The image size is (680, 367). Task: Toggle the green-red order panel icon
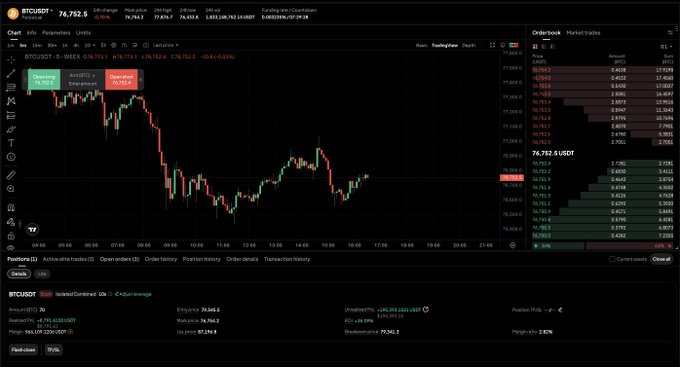click(514, 45)
